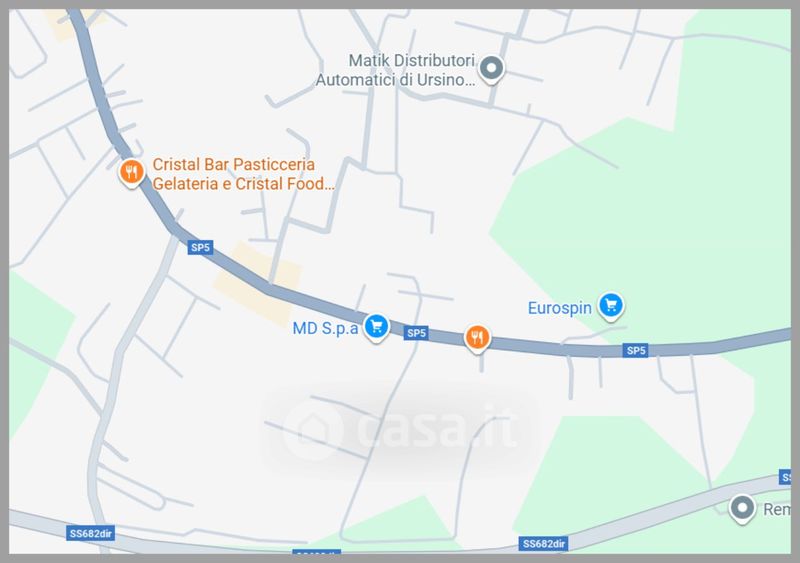
Task: Click the MD S.p.a text label
Action: pyautogui.click(x=326, y=328)
